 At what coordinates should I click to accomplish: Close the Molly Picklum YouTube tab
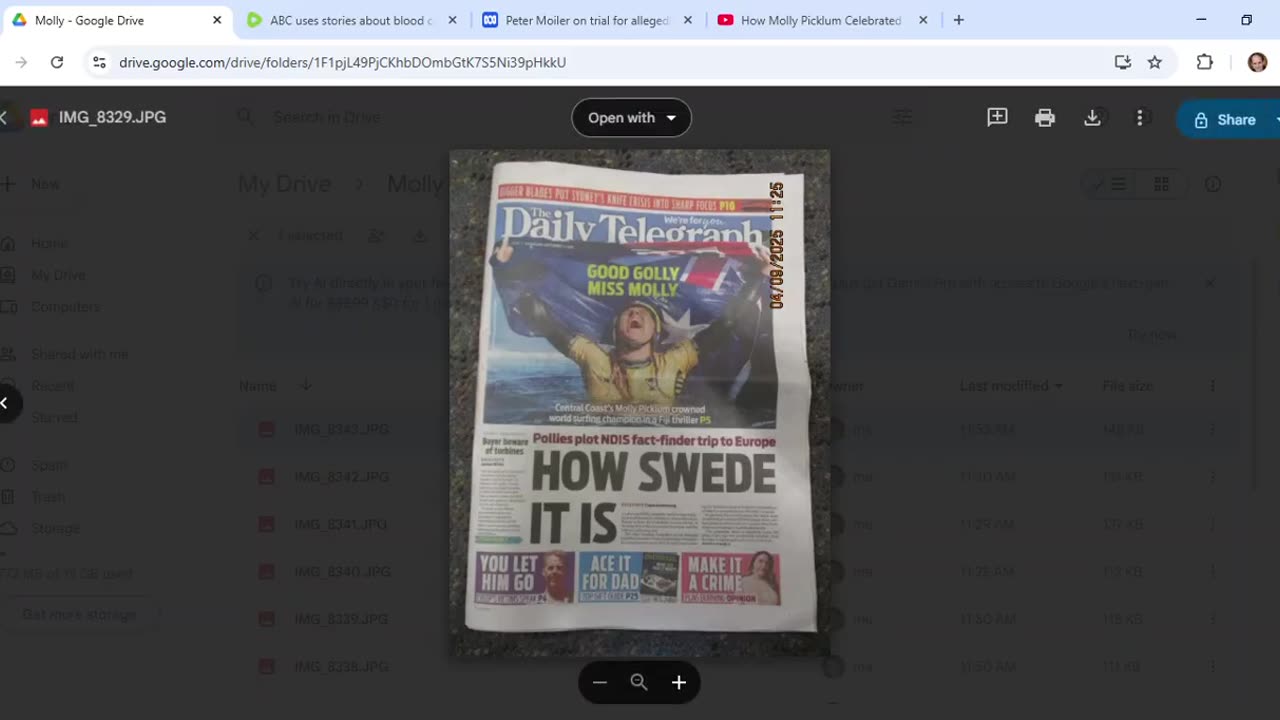(x=923, y=20)
